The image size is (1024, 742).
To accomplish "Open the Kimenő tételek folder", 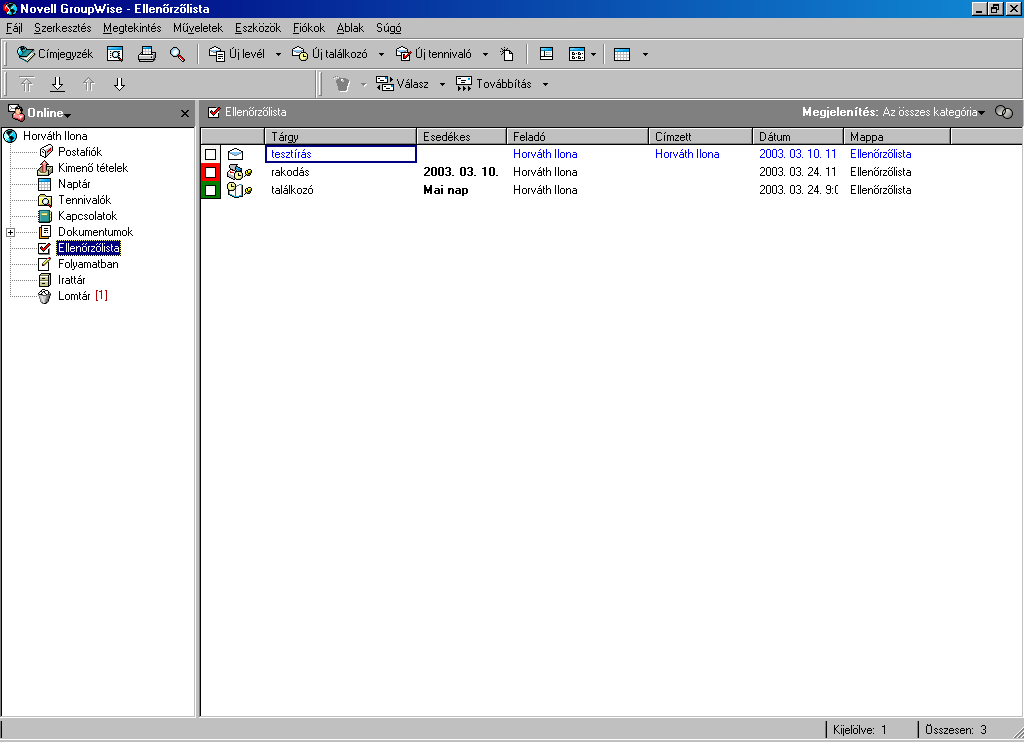I will coord(93,168).
